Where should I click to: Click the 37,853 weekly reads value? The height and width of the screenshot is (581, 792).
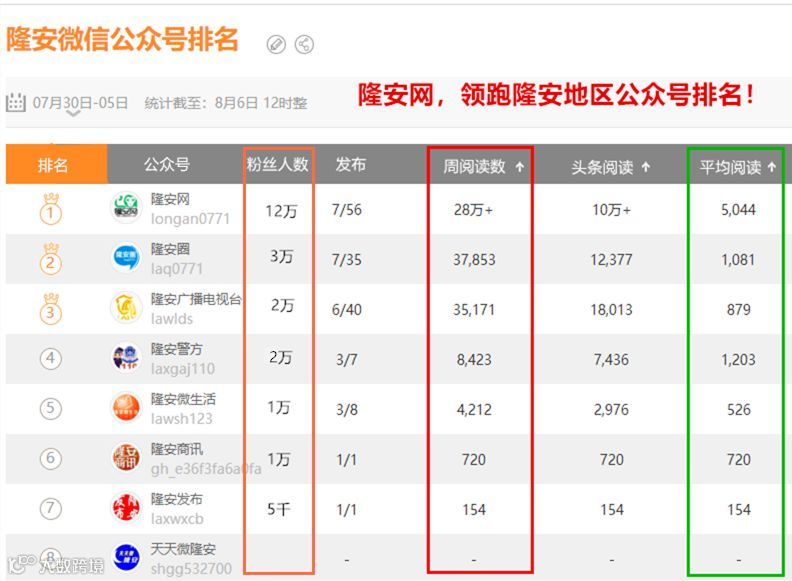474,260
